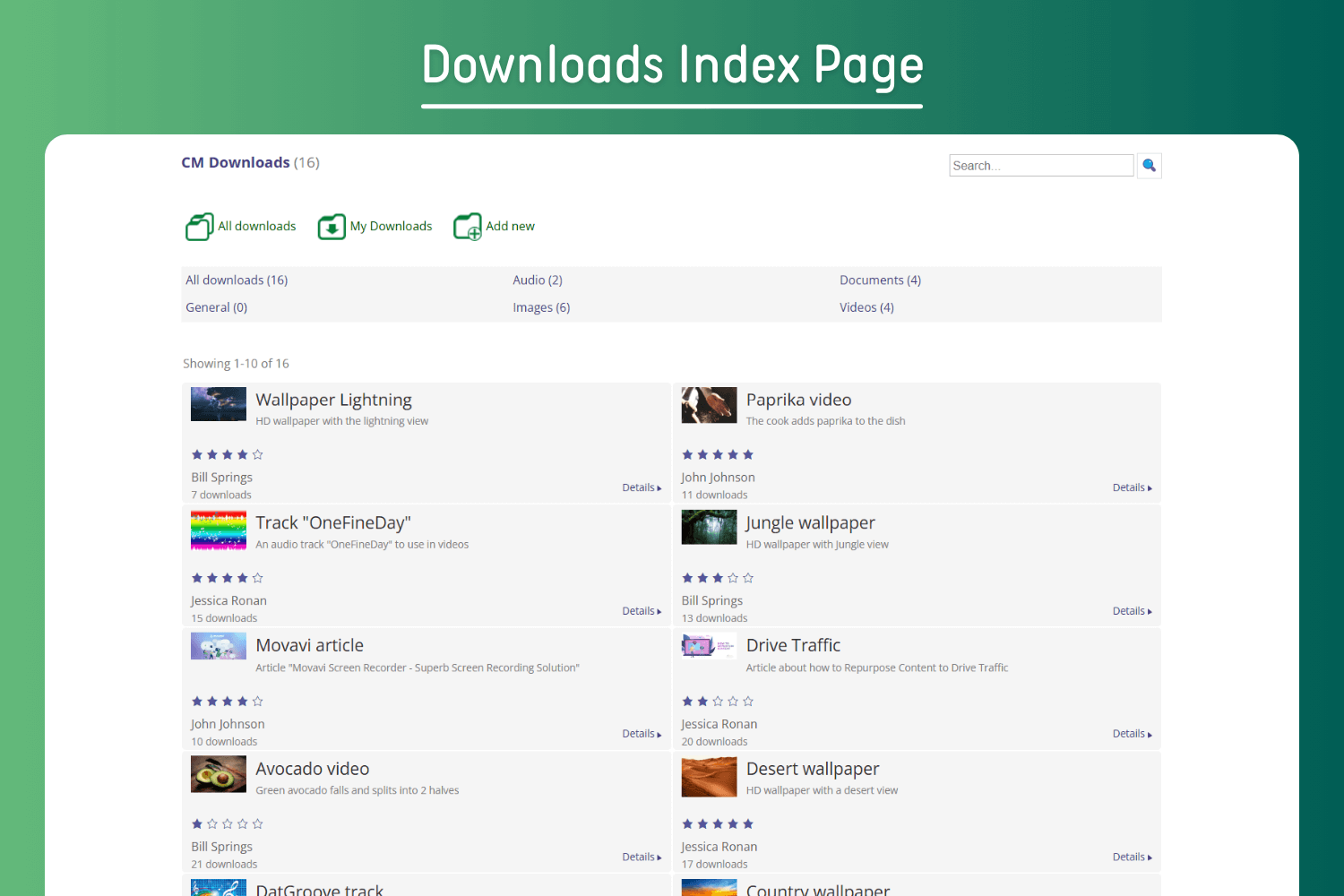View Details for Desert wallpaper
Viewport: 1344px width, 896px height.
pyautogui.click(x=1132, y=857)
